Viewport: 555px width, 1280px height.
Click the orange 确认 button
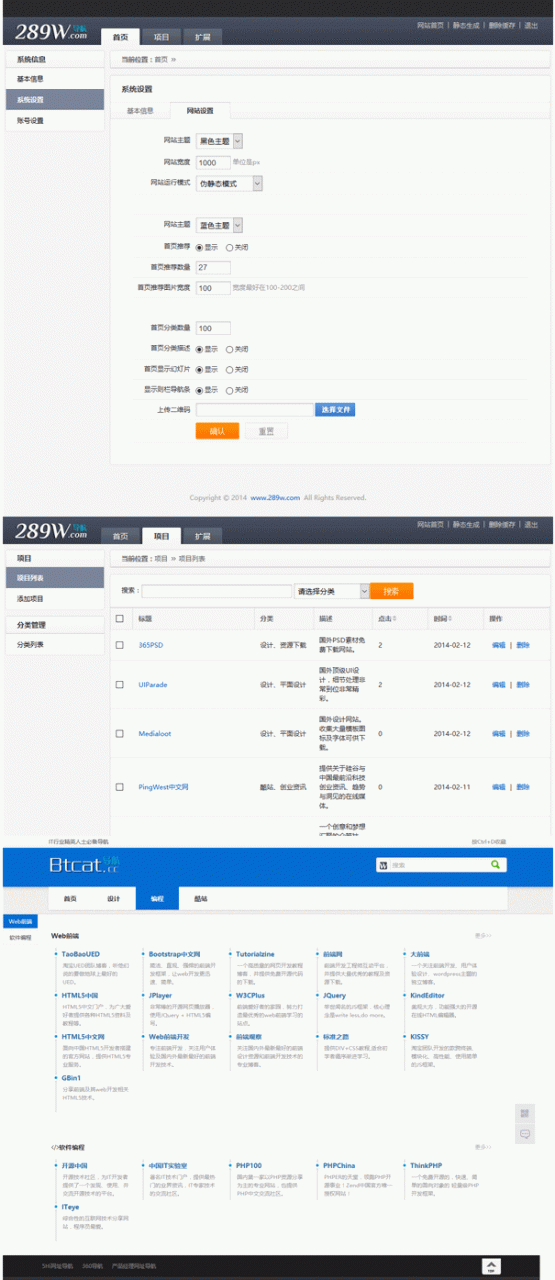click(x=217, y=431)
